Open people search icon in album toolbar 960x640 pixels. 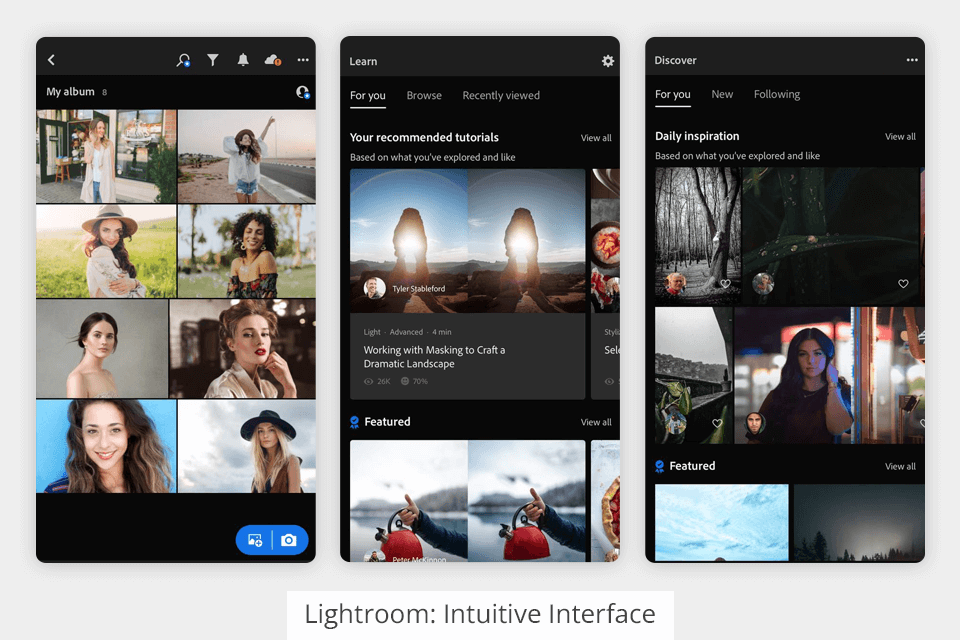pos(183,59)
